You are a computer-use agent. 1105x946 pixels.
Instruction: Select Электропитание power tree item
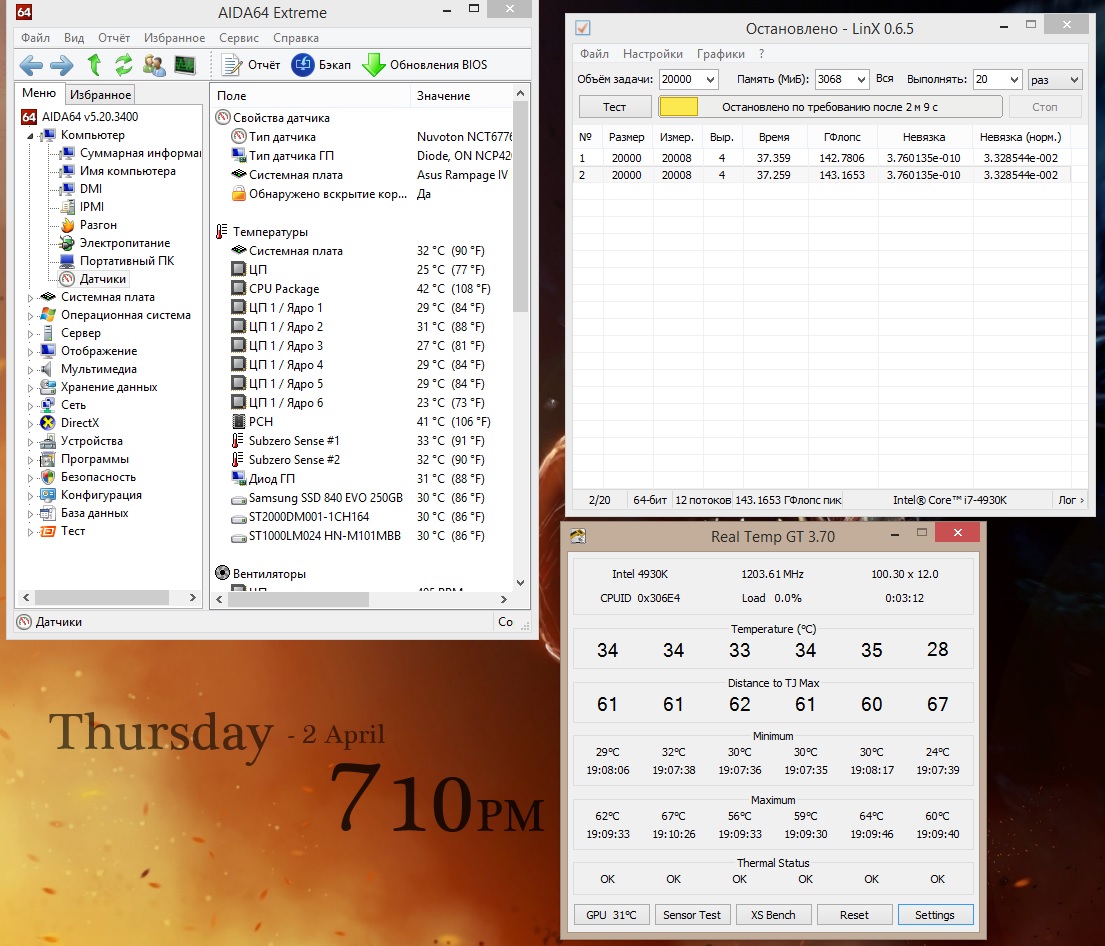[125, 242]
